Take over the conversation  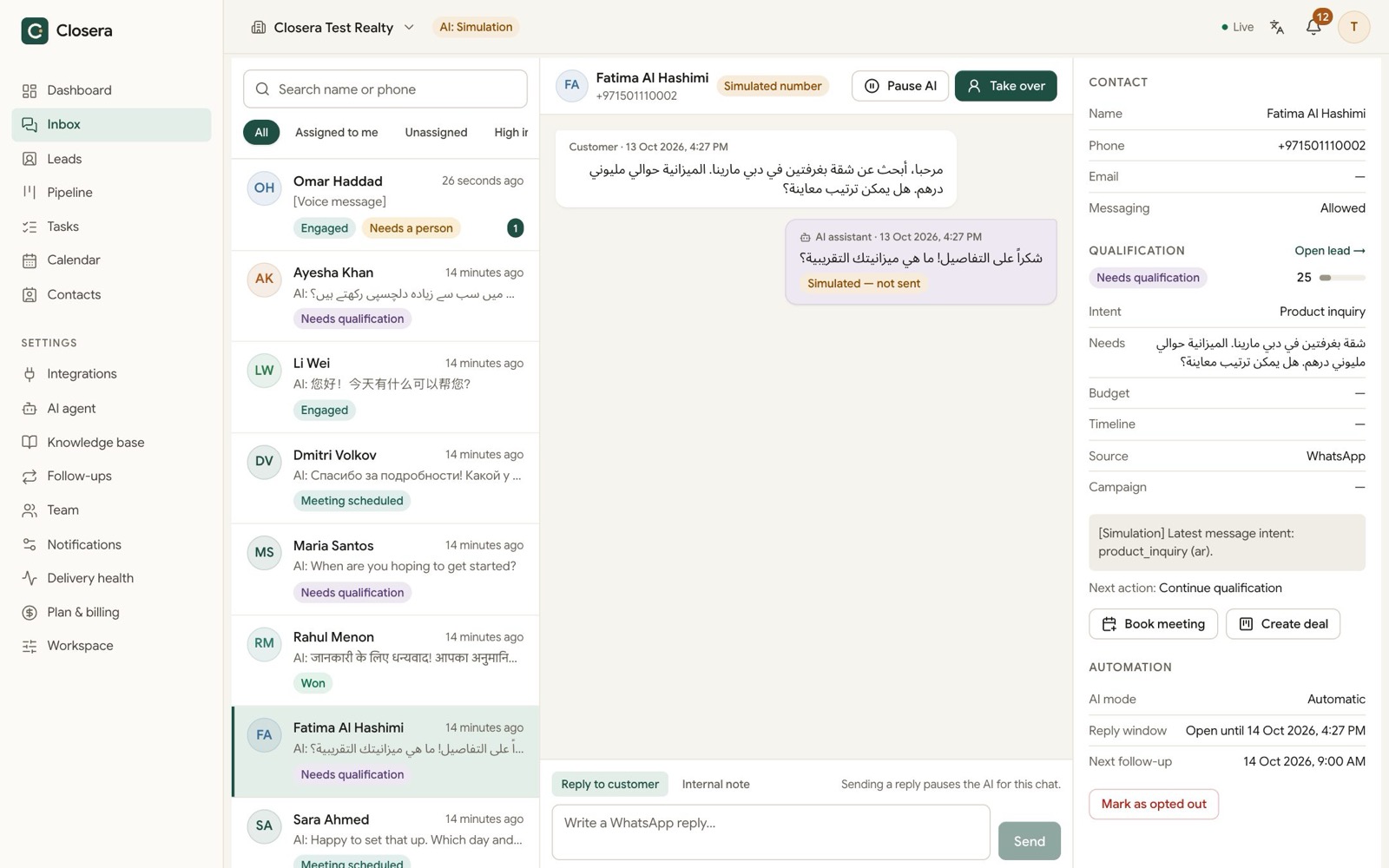click(x=1005, y=86)
